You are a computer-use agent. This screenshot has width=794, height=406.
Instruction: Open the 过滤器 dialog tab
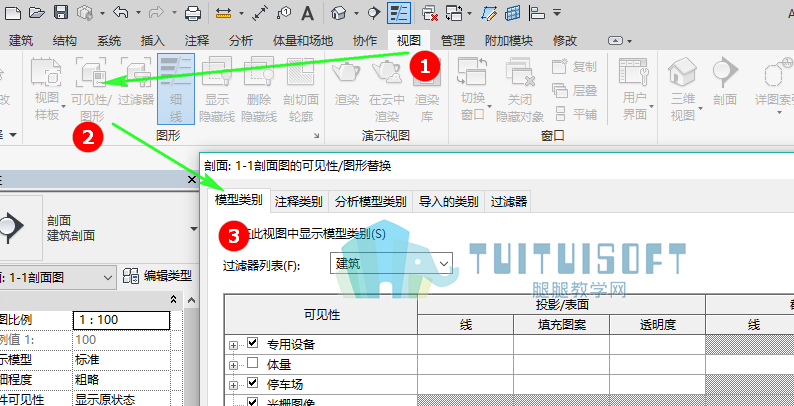[509, 202]
